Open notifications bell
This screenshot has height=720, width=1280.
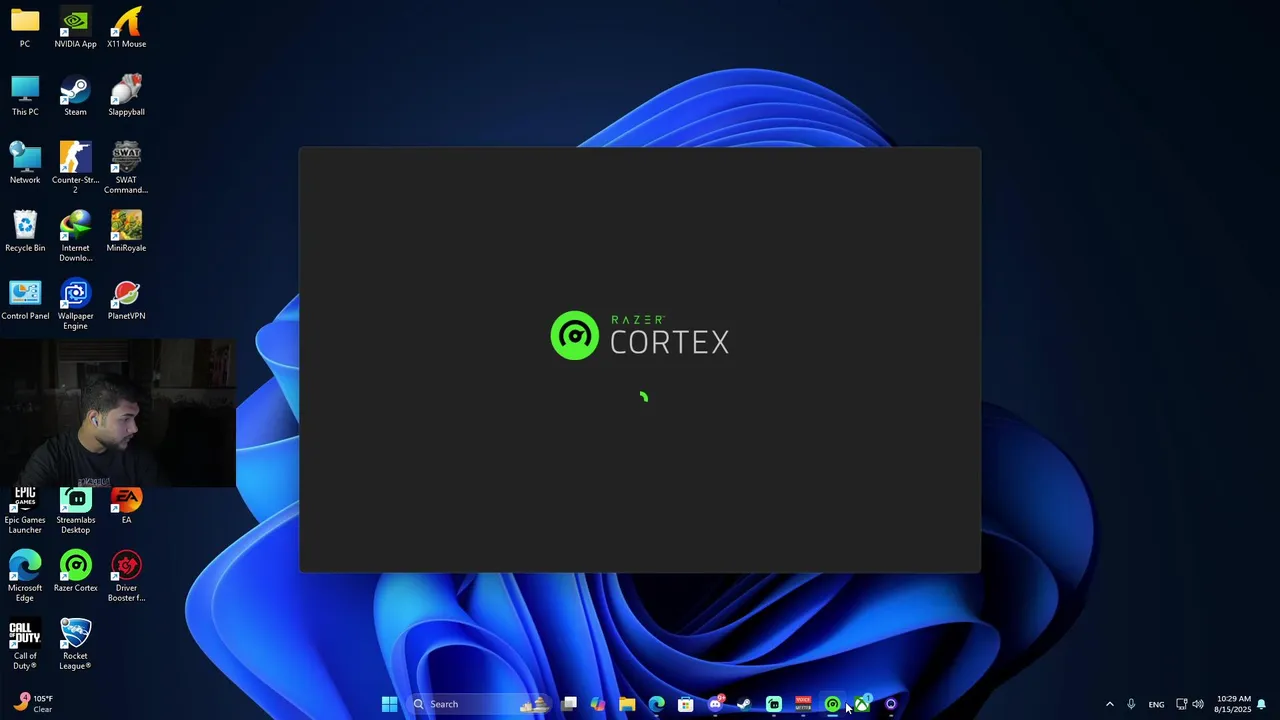tap(1262, 704)
